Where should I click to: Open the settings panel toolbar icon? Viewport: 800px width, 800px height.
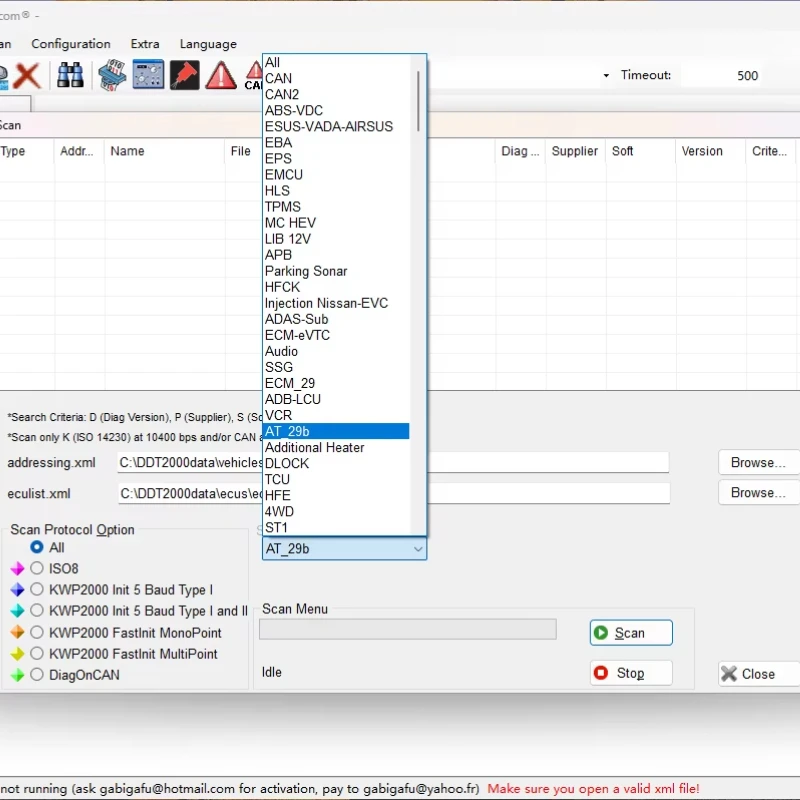tap(148, 74)
